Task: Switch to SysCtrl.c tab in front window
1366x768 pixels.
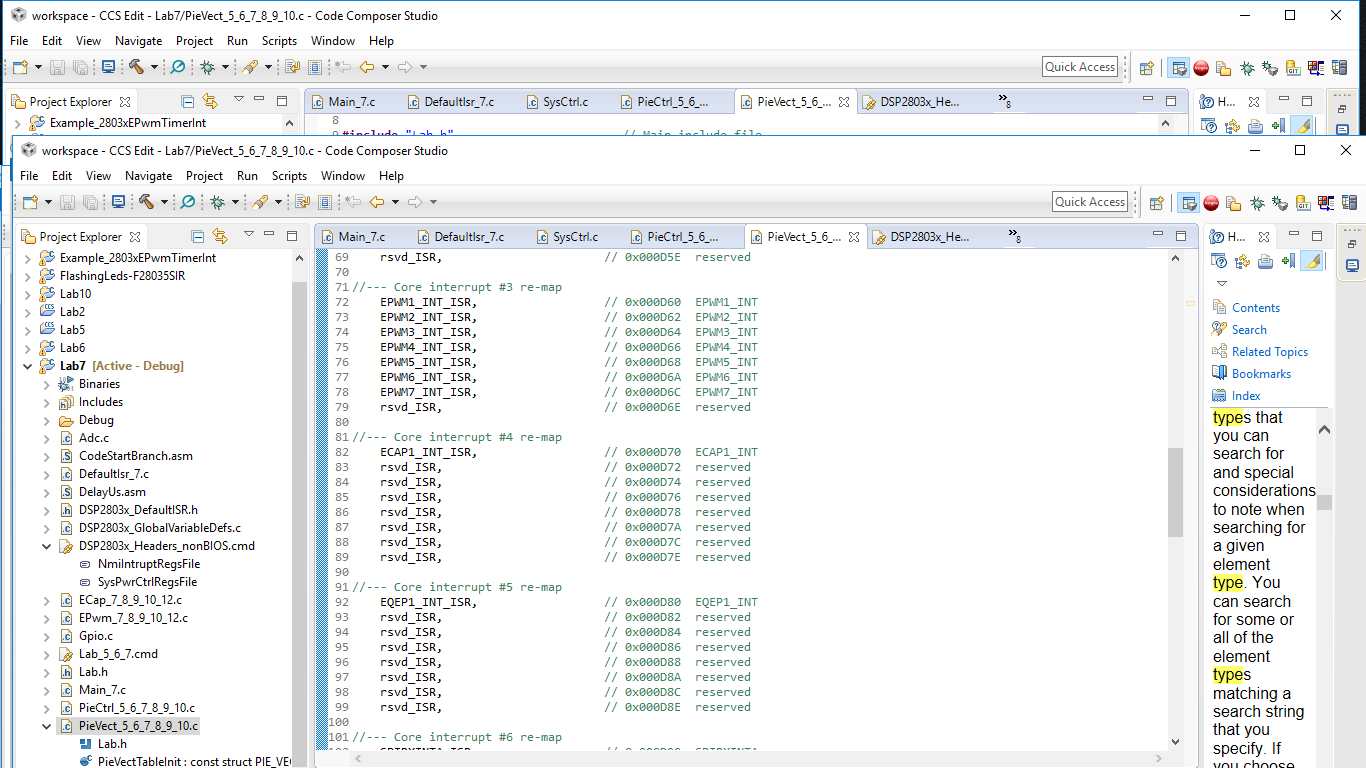Action: (x=574, y=237)
